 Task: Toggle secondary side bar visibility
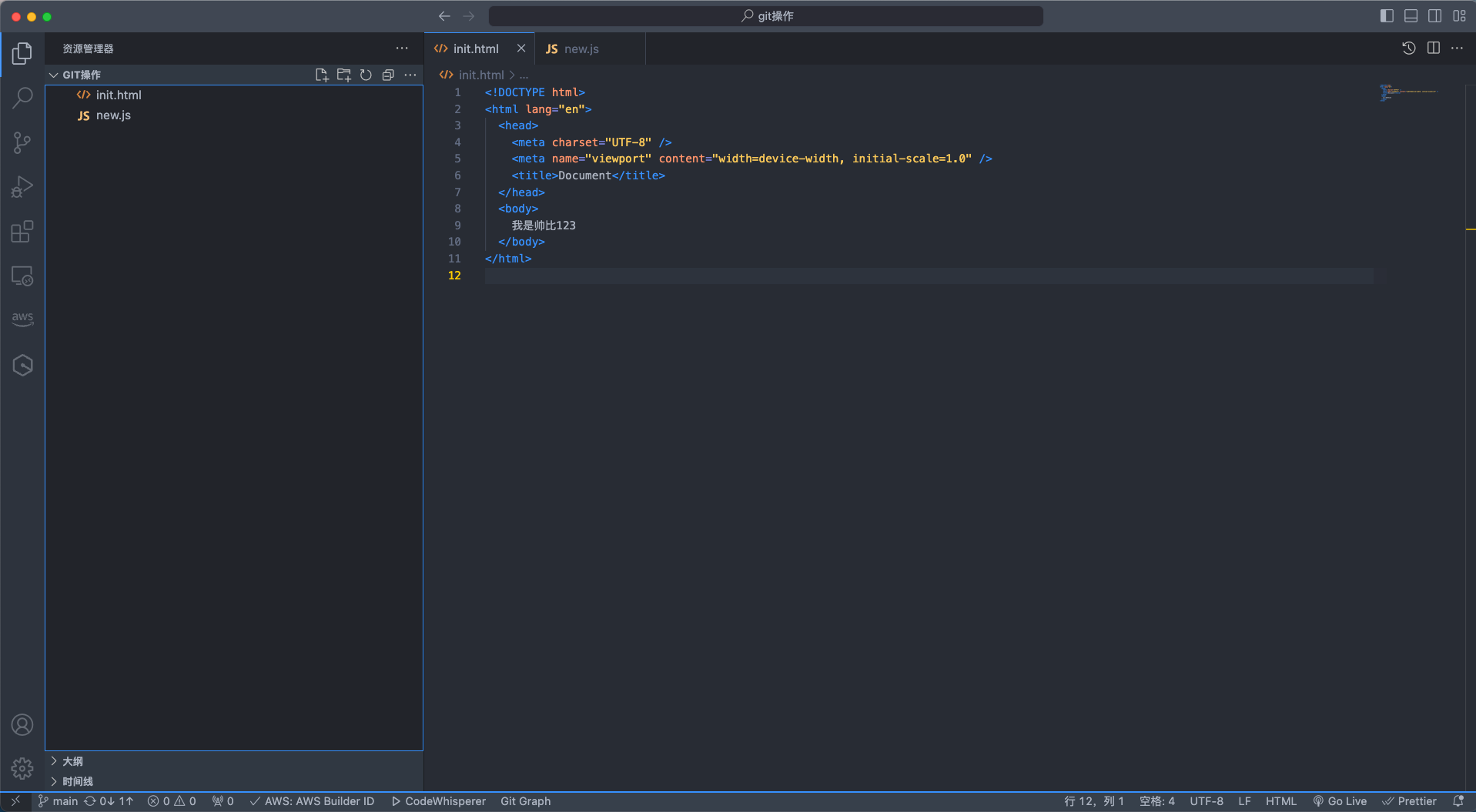click(1435, 16)
